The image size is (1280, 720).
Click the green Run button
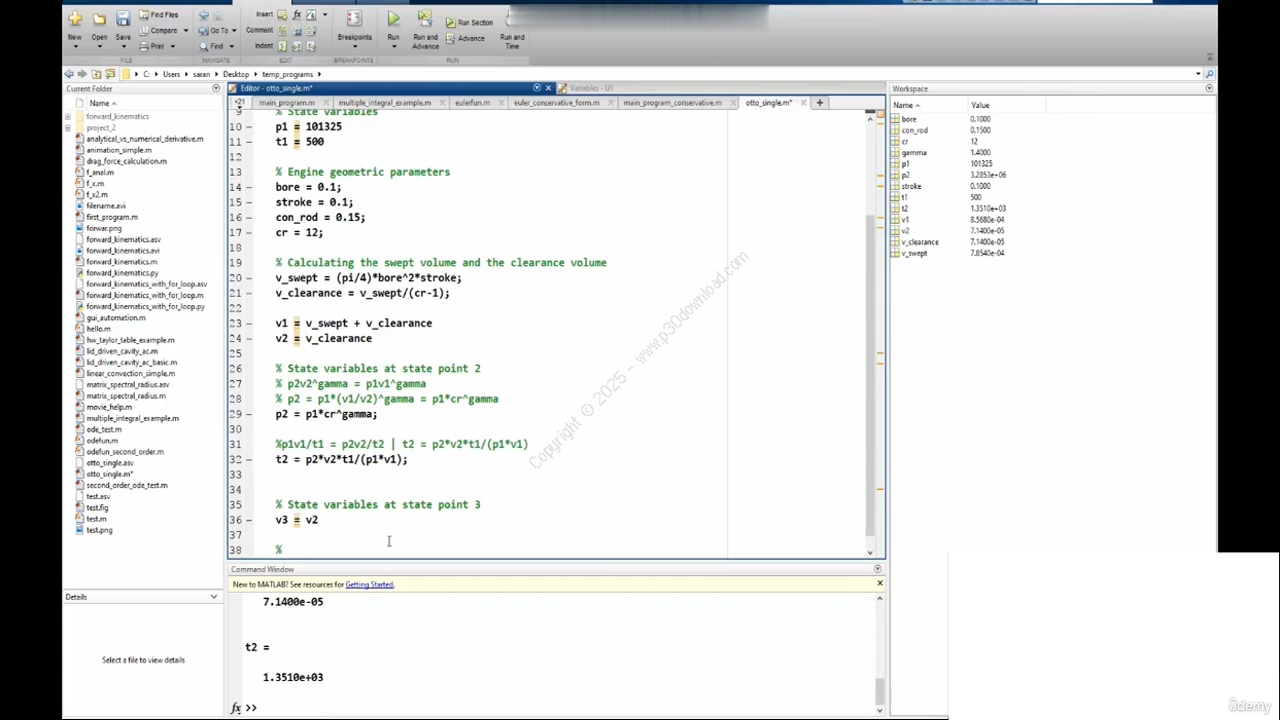click(393, 20)
